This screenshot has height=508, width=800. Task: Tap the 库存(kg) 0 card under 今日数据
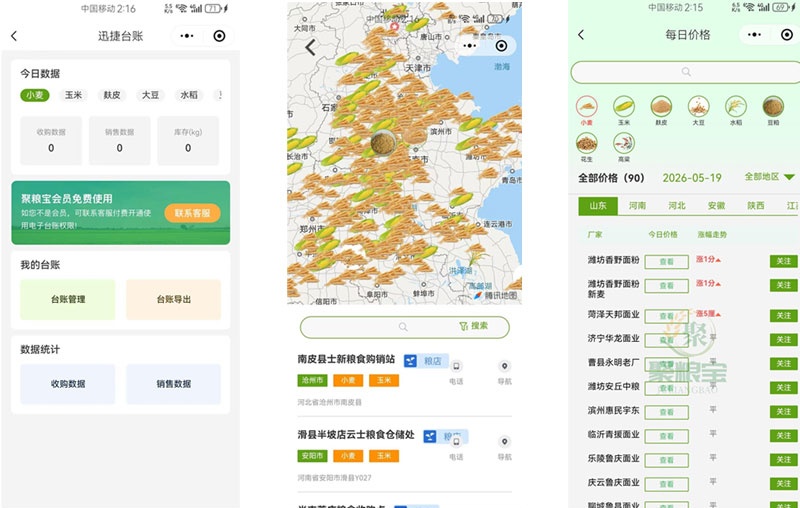coord(188,141)
